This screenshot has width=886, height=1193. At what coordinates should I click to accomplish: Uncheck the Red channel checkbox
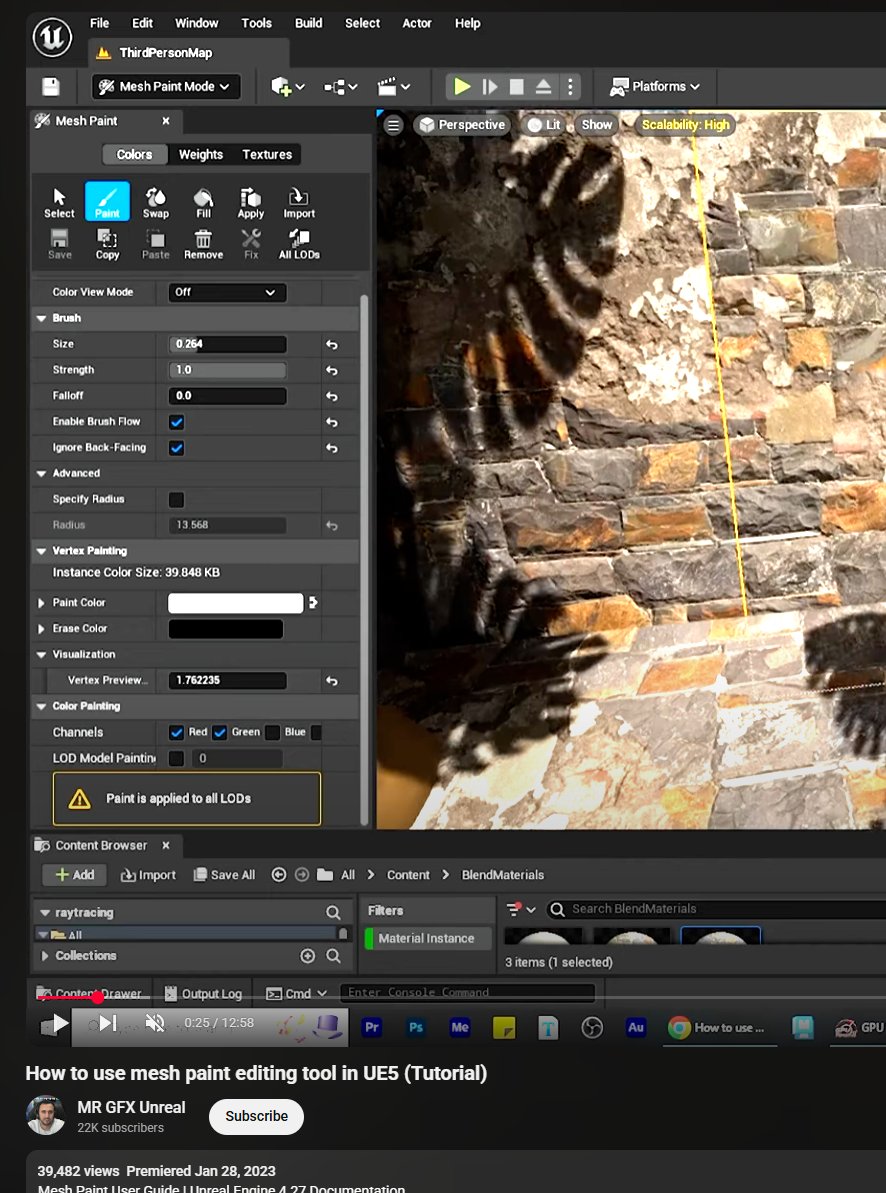(x=177, y=733)
